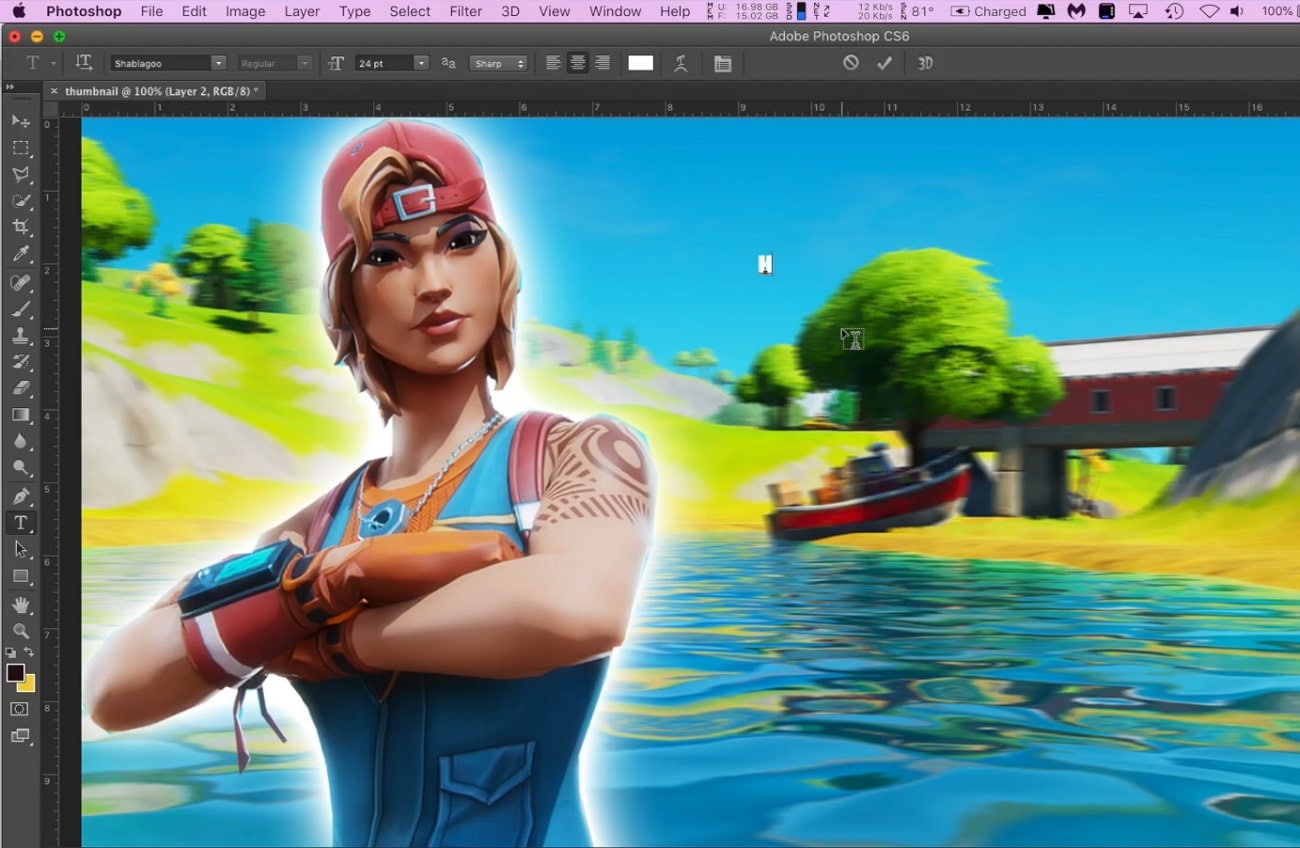The height and width of the screenshot is (848, 1300).
Task: Set the foreground color swatch
Action: click(x=15, y=673)
